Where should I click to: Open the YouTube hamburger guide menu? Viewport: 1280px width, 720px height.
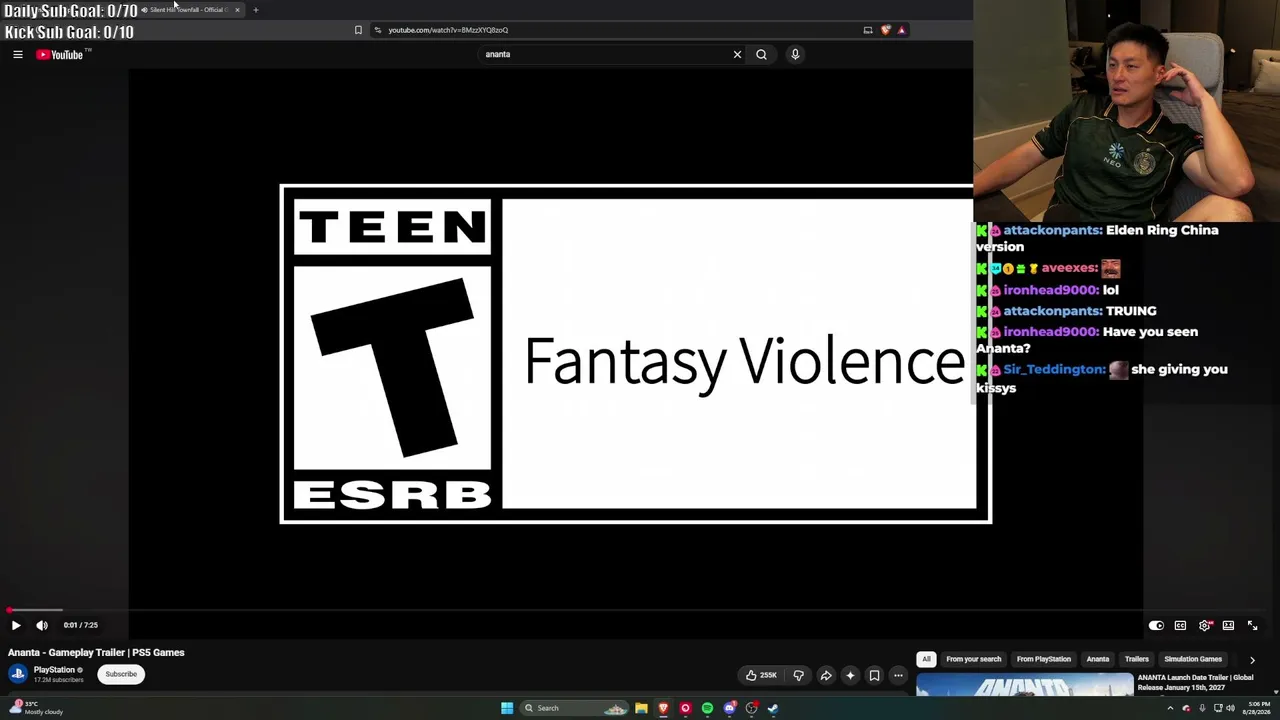(18, 55)
